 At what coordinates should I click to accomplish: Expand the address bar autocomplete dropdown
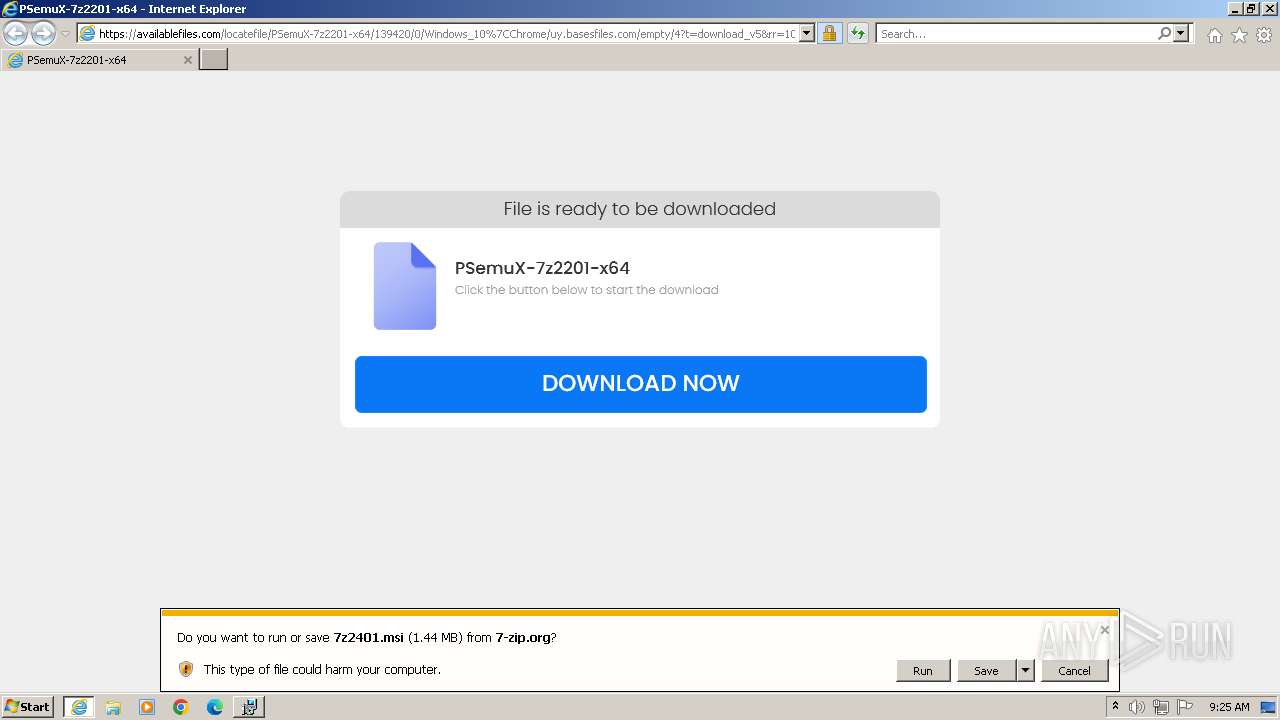click(x=808, y=34)
